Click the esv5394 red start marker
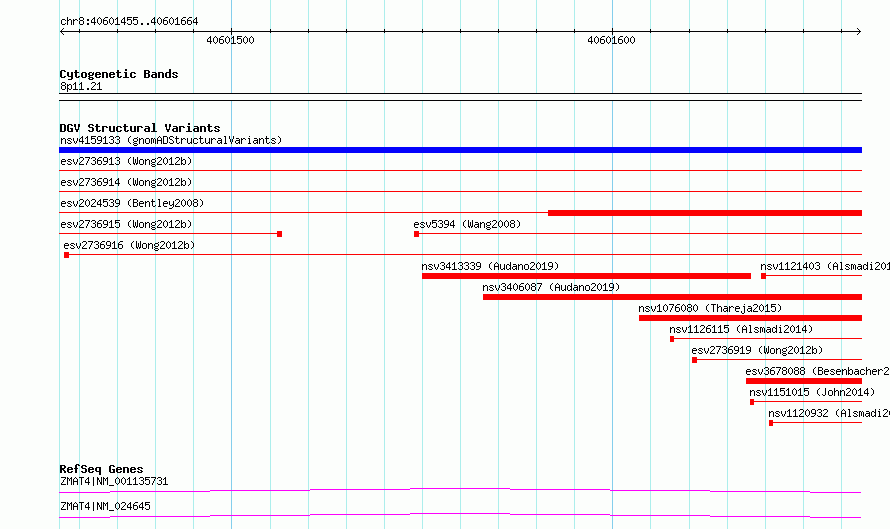 point(417,234)
